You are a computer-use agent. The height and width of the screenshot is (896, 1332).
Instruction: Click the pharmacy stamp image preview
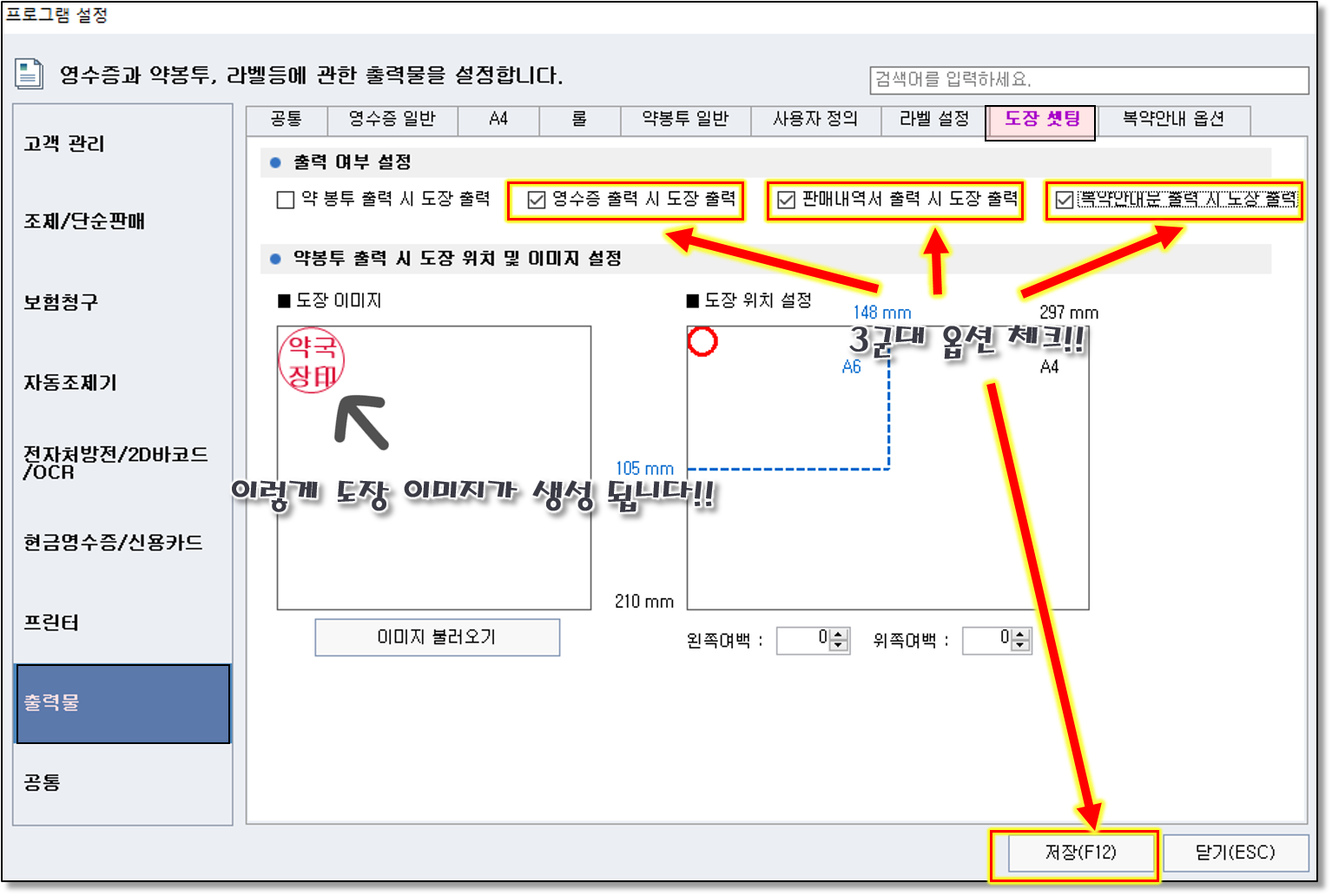312,360
